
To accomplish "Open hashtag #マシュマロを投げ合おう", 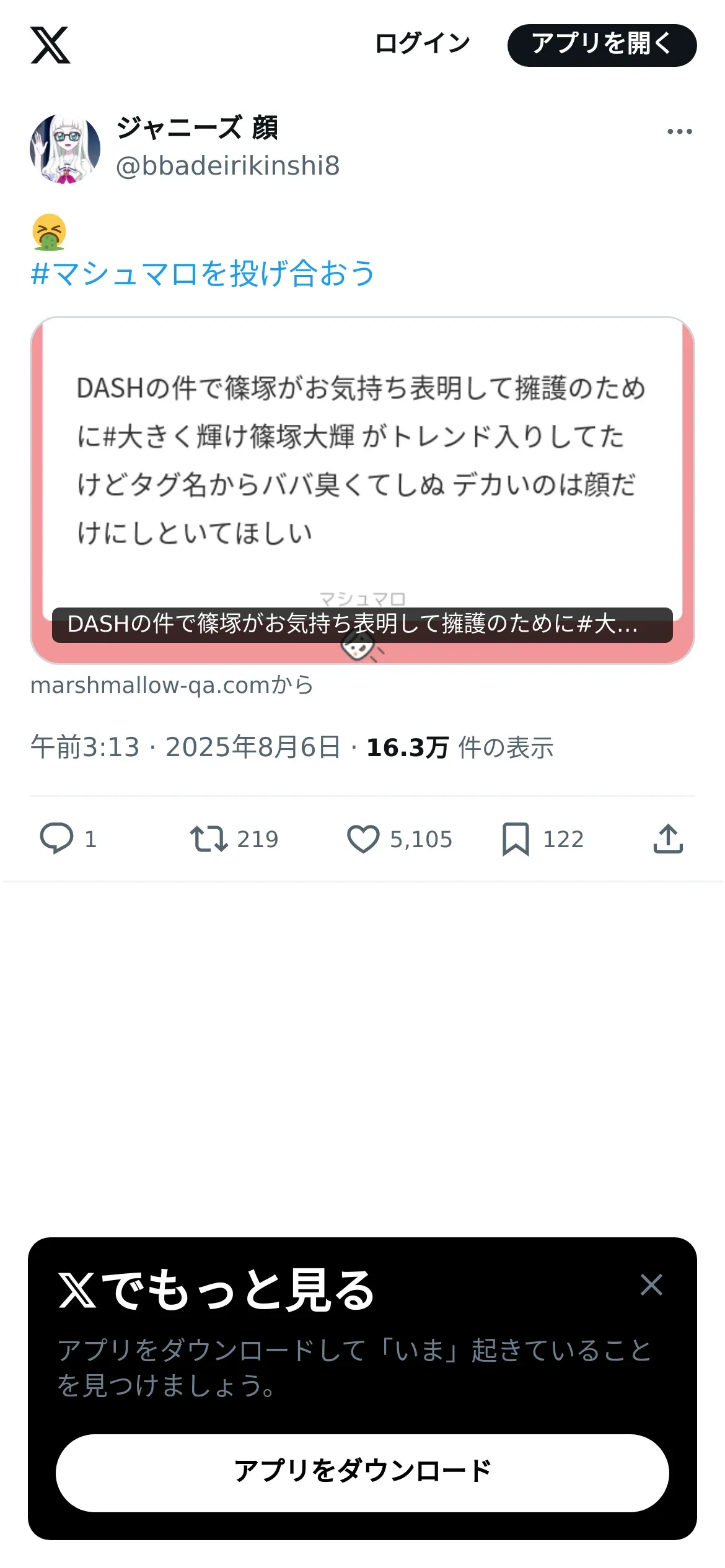I will pos(203,273).
